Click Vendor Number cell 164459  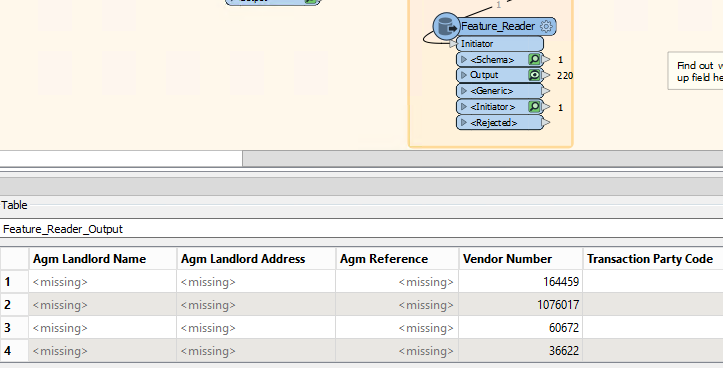coord(521,282)
